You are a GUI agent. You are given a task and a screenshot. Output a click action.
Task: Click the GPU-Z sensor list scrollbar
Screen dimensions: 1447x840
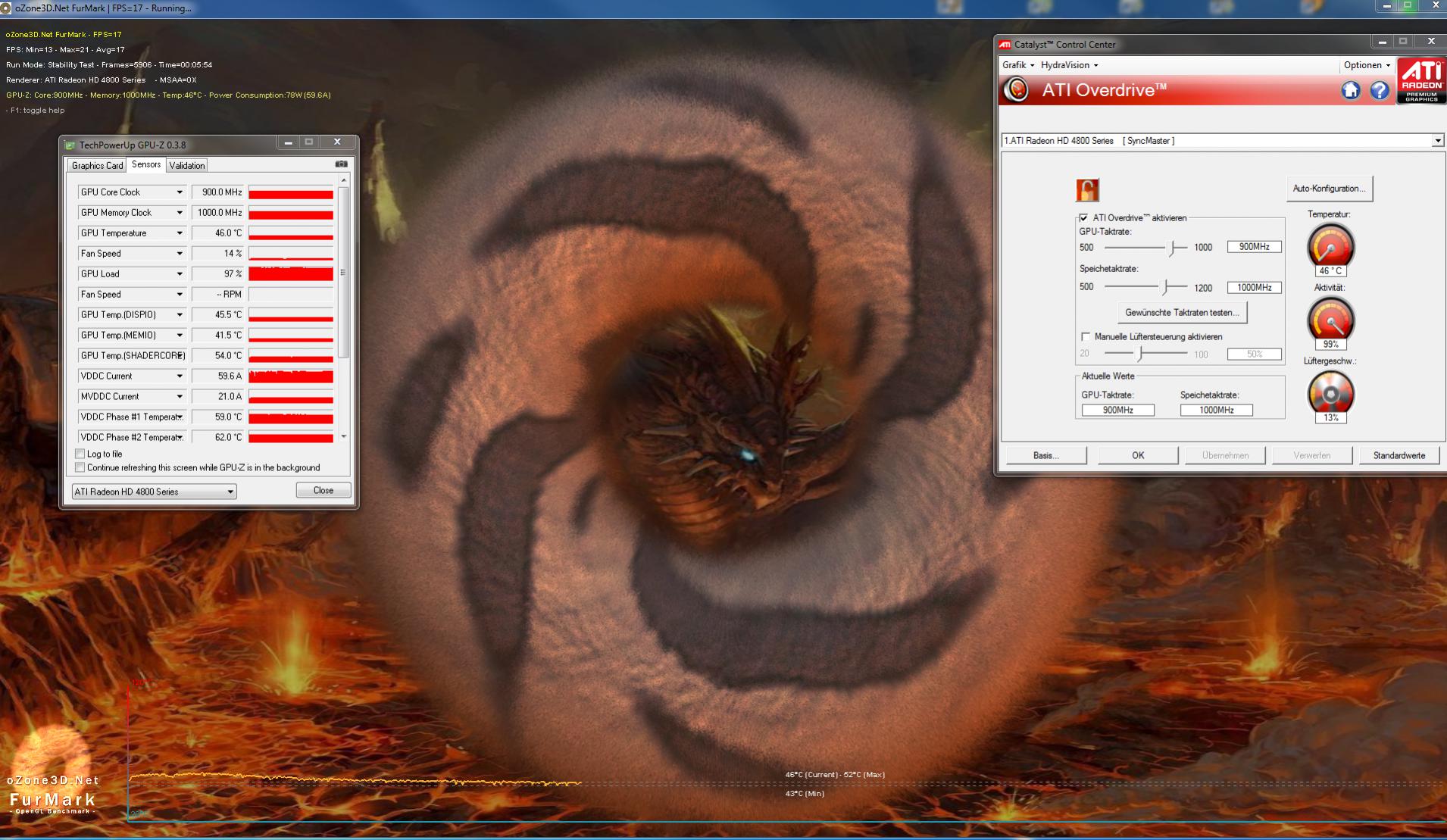[343, 273]
